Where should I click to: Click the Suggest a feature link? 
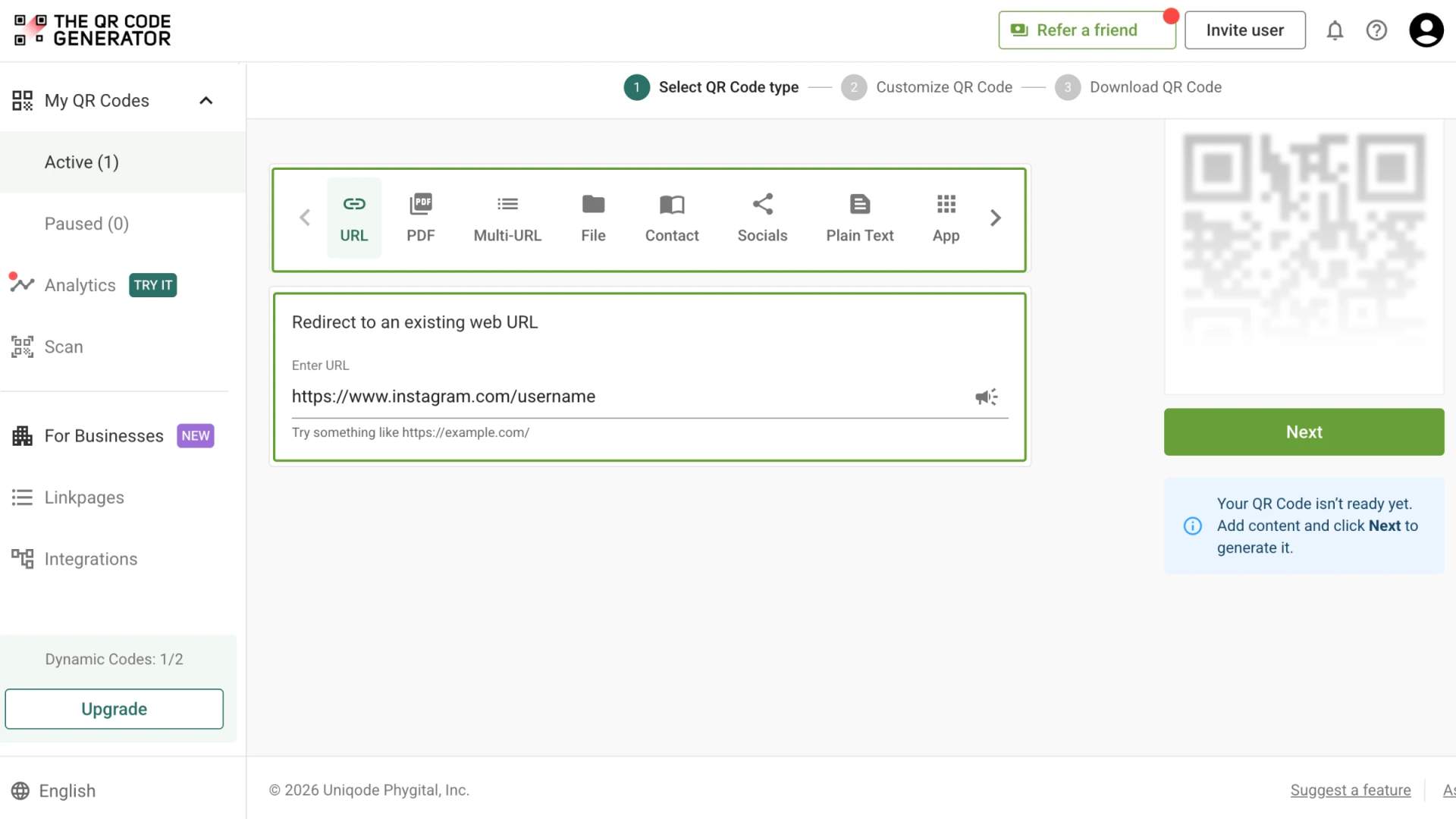1351,790
